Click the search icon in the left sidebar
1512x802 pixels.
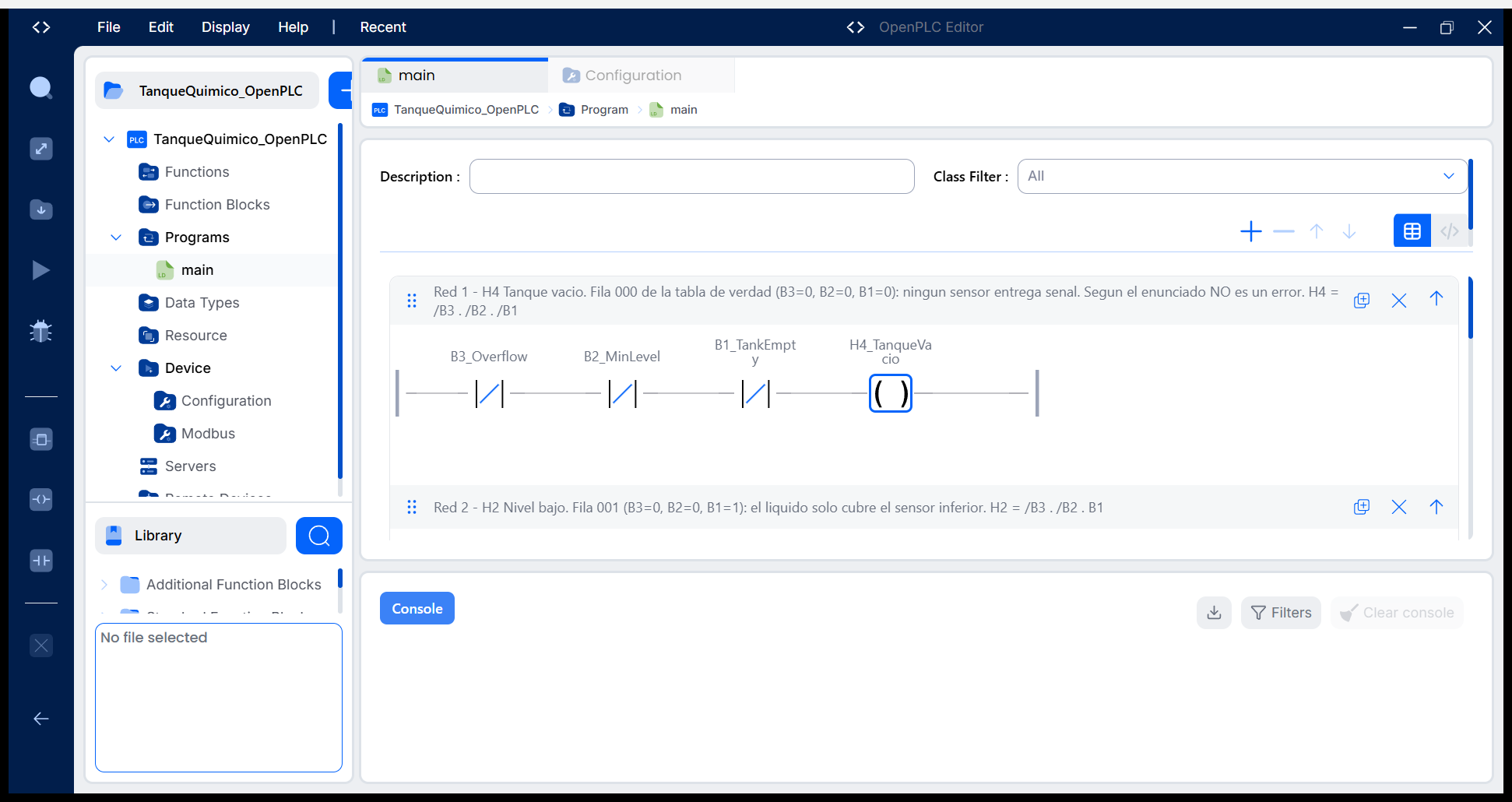pos(41,88)
